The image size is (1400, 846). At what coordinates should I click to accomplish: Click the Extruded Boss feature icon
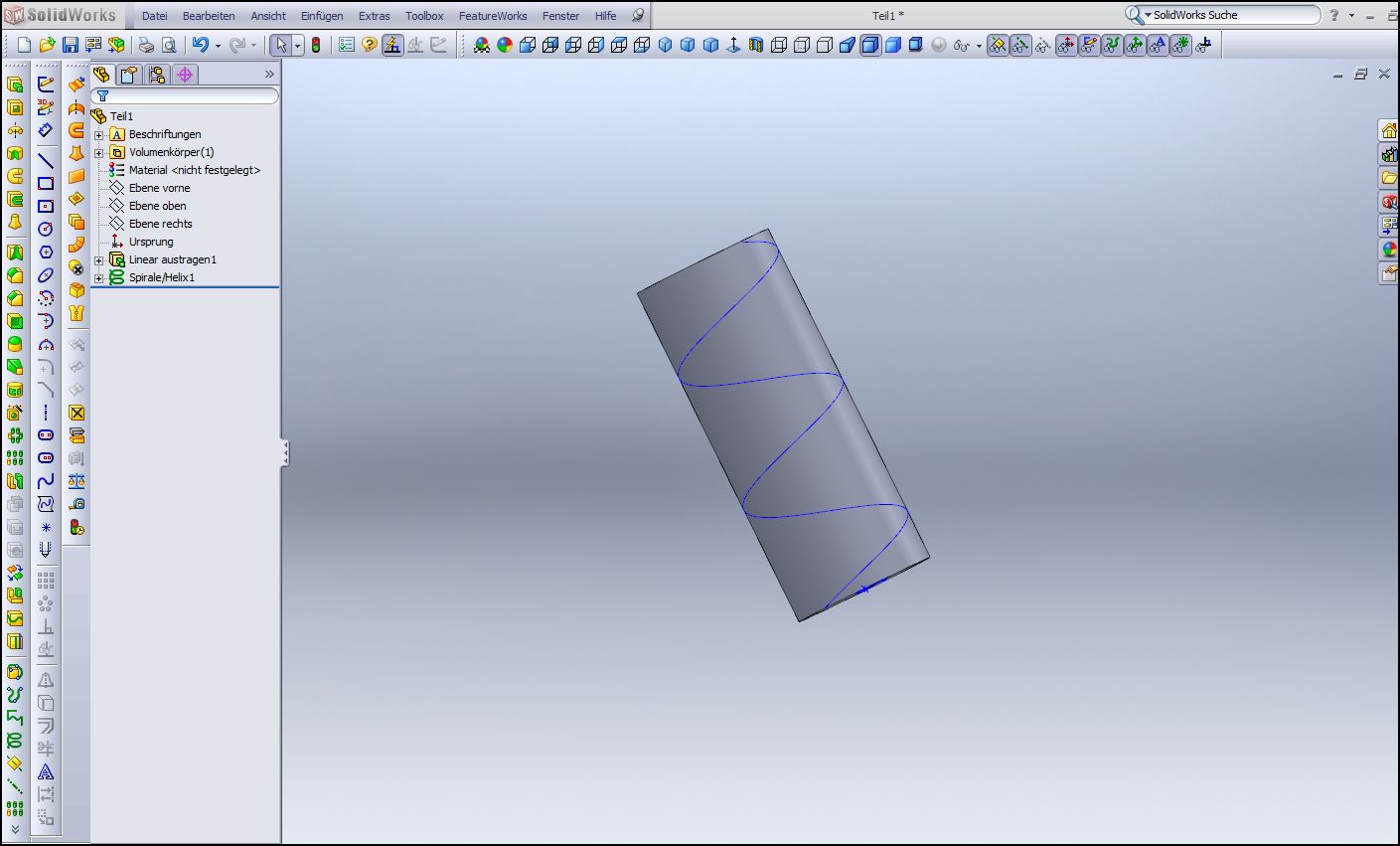coord(15,85)
